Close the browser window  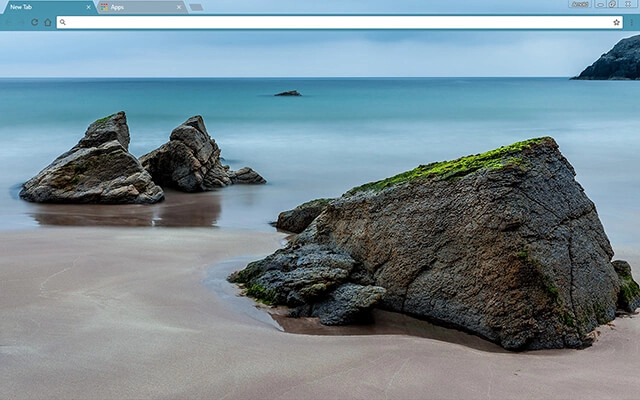(629, 4)
